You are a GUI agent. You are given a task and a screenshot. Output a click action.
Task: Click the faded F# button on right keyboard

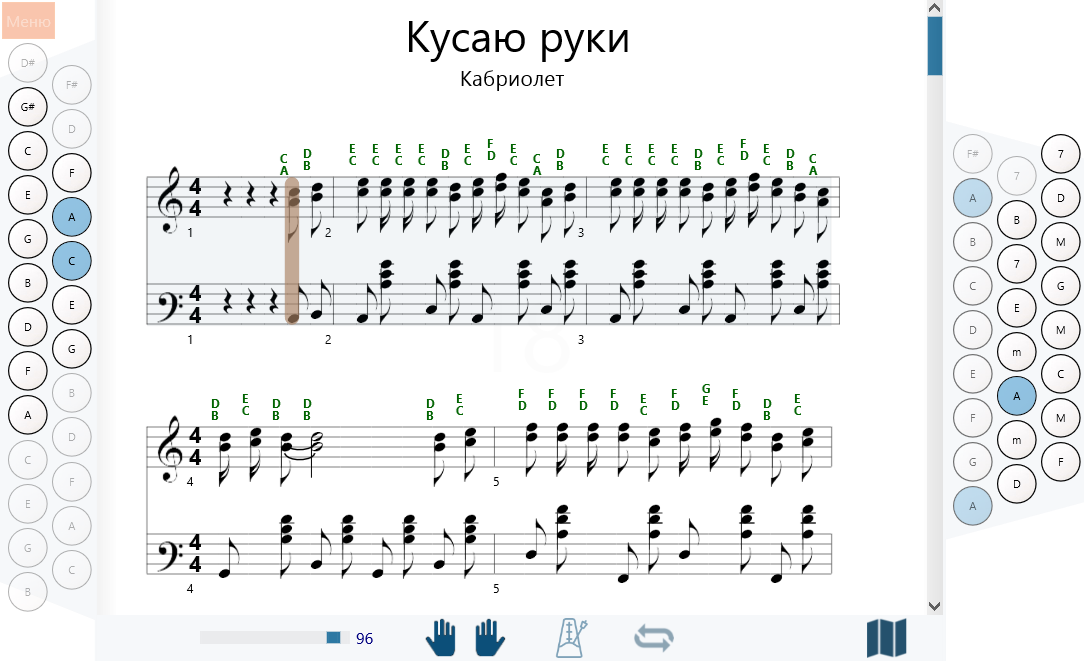coord(973,153)
